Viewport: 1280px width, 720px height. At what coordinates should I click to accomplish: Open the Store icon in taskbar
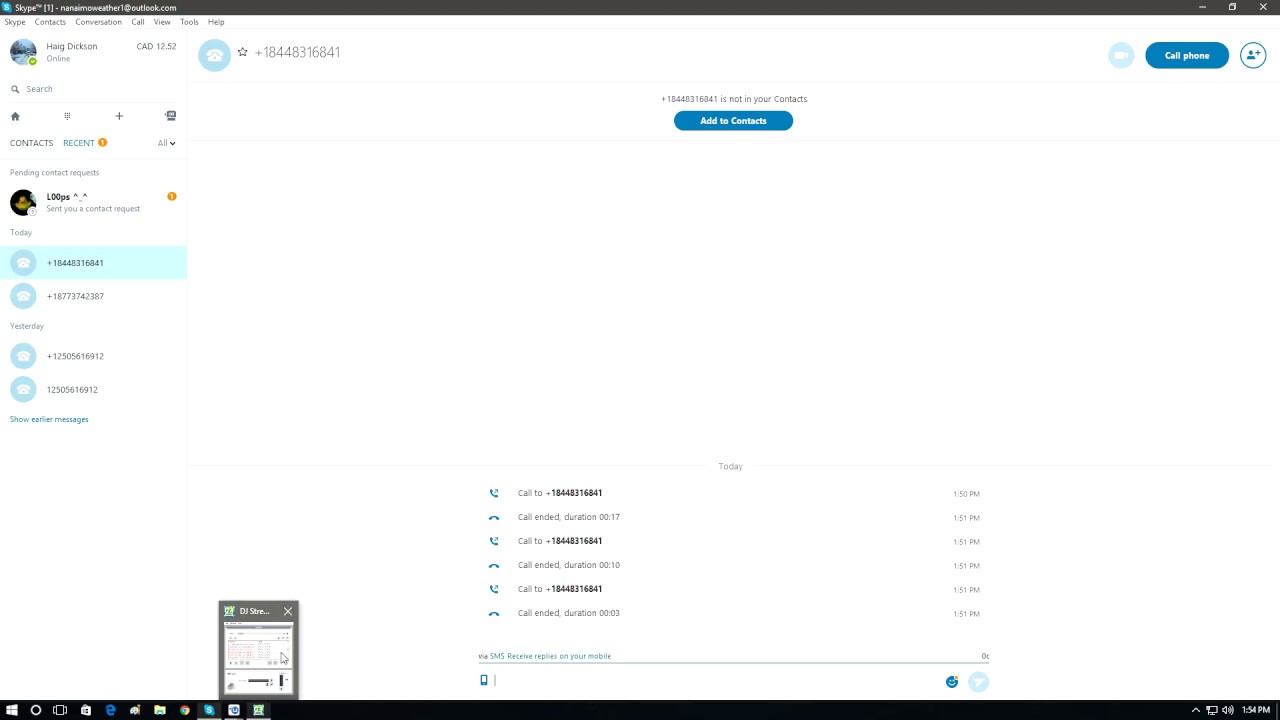(x=86, y=710)
